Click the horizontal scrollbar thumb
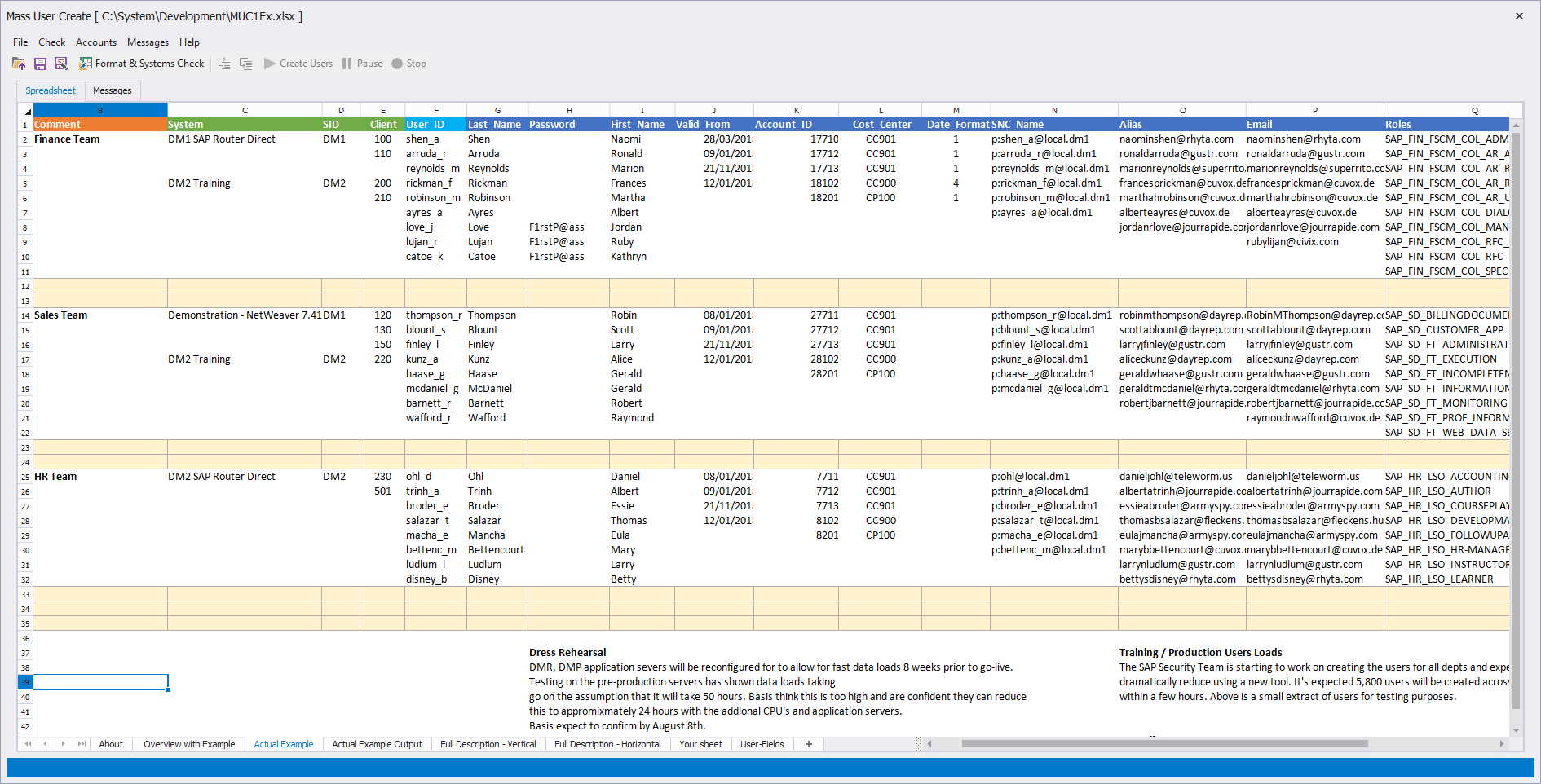 pyautogui.click(x=1164, y=743)
